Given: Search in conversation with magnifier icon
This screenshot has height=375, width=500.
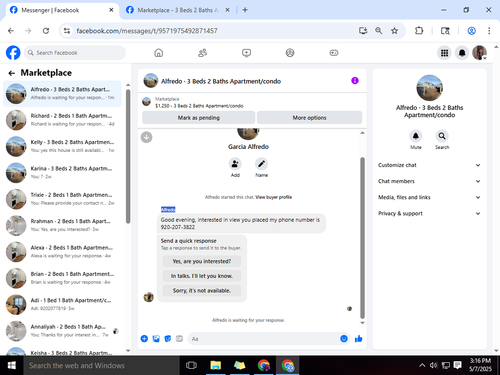Looking at the screenshot, I should tap(442, 136).
